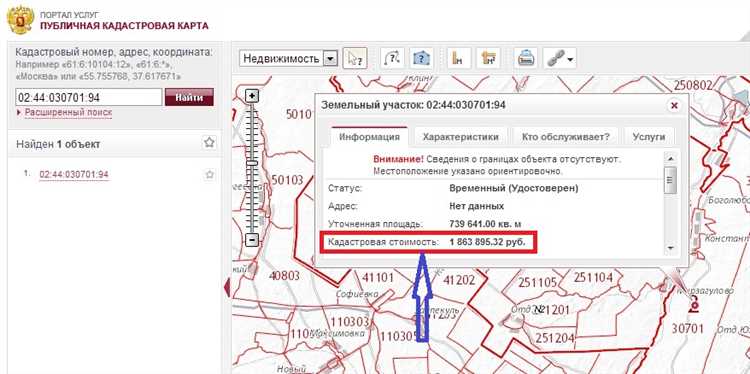Click the map zoom slider handle

point(252,163)
